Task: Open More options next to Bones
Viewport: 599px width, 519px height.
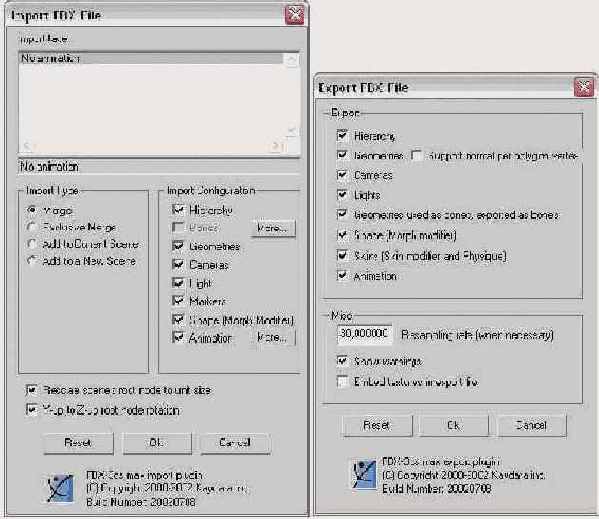Action: tap(273, 228)
